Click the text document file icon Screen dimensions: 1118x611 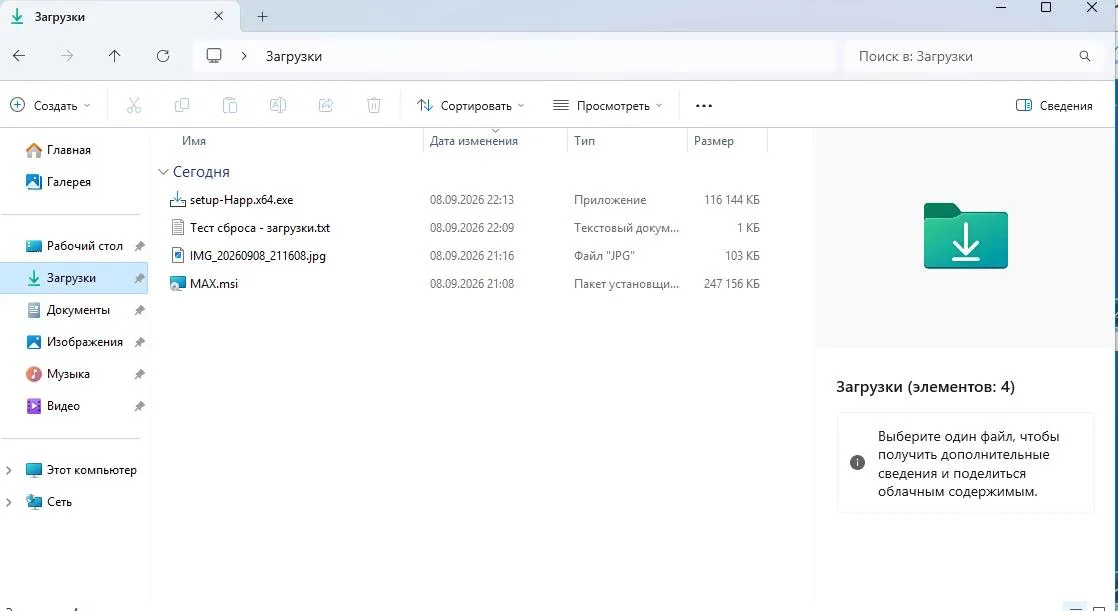coord(178,227)
